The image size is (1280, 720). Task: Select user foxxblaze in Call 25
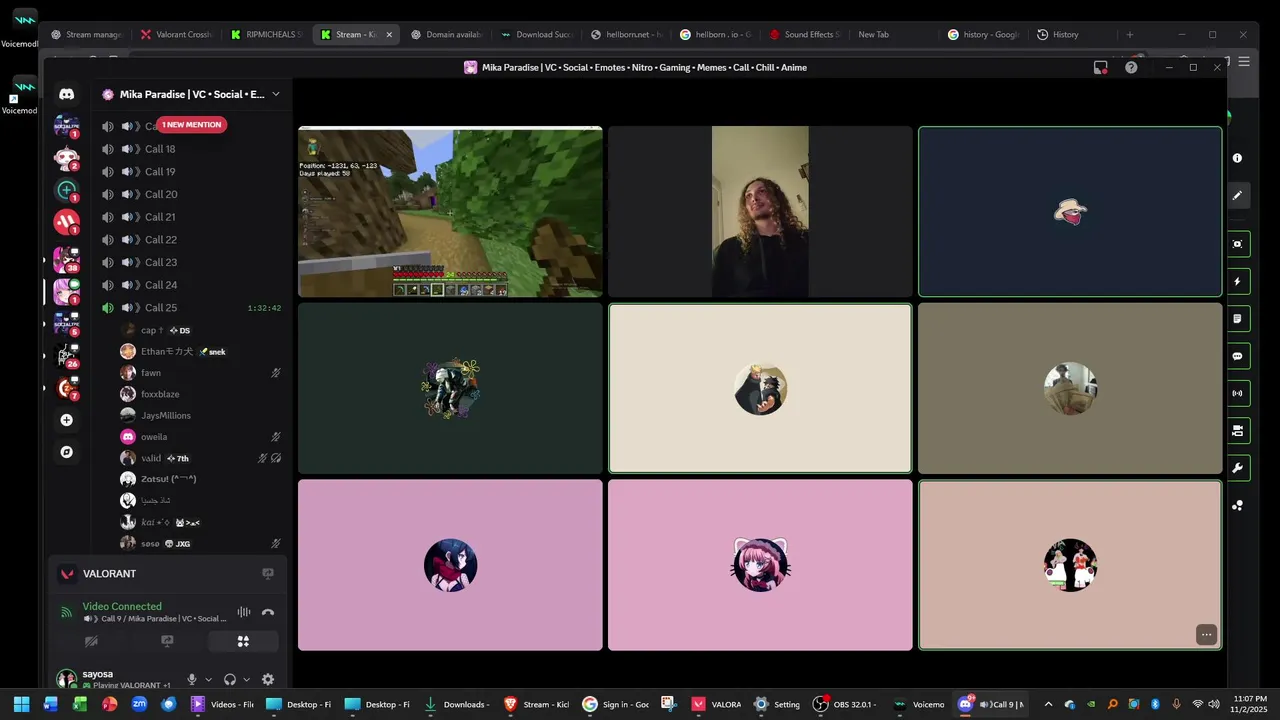pyautogui.click(x=200, y=394)
